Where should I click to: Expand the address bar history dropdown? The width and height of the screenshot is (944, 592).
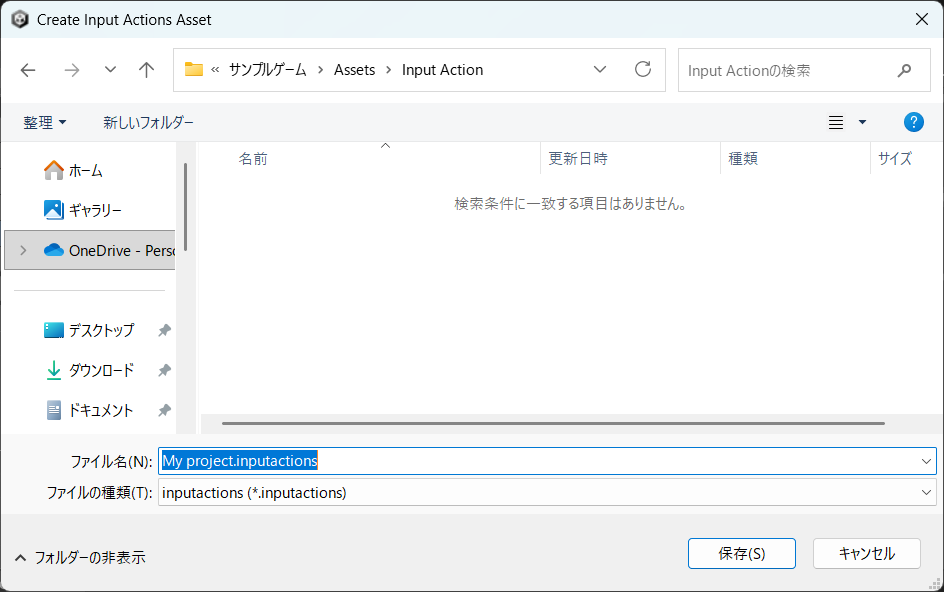click(x=600, y=70)
